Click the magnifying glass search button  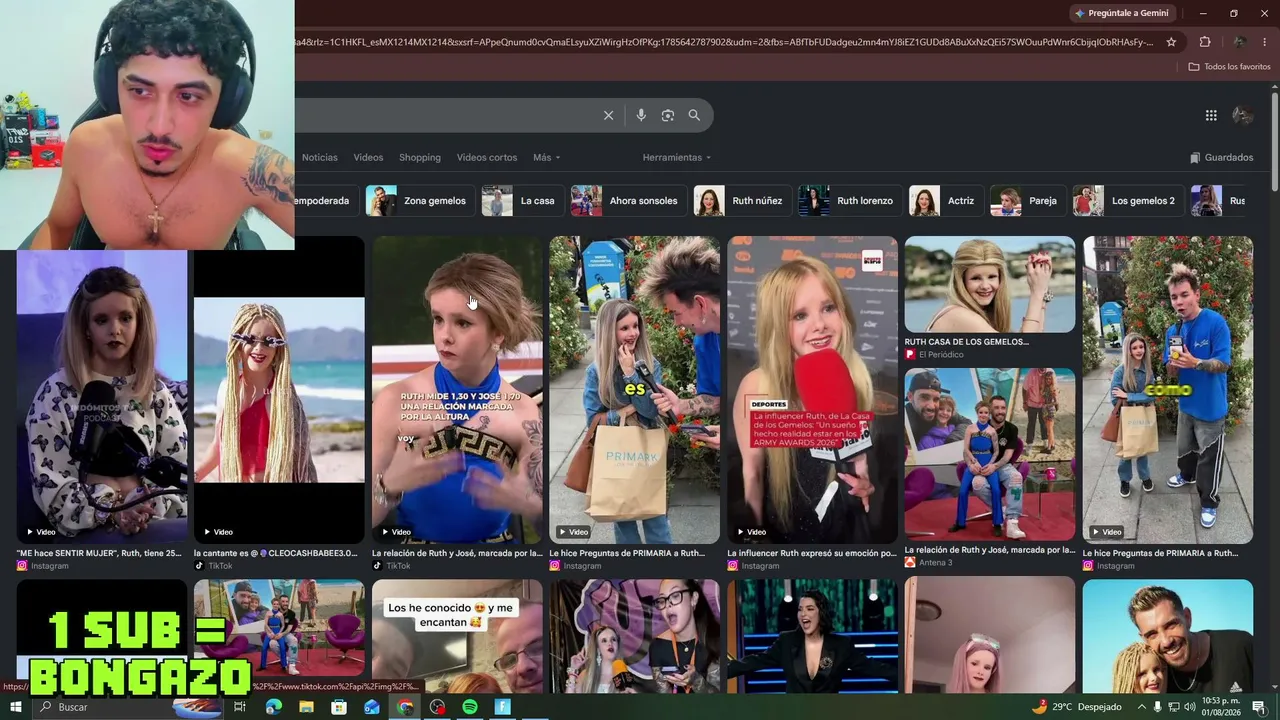[694, 115]
